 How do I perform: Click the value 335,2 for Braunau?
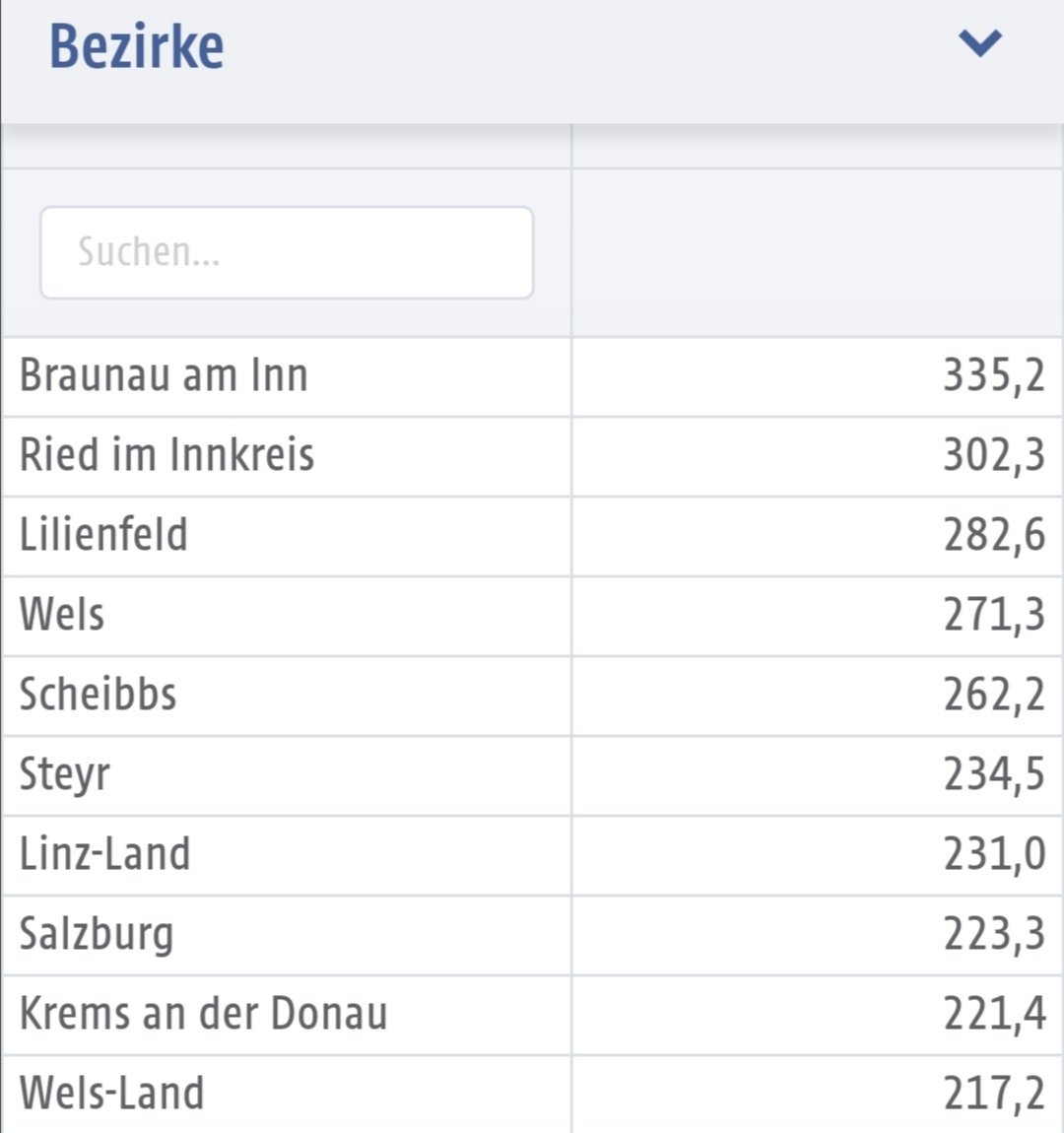coord(994,376)
